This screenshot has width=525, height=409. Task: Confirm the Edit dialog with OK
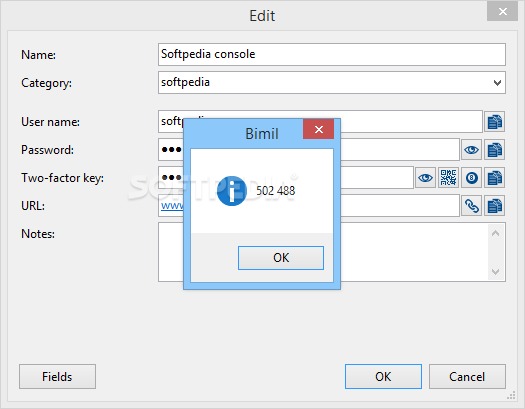[x=383, y=377]
